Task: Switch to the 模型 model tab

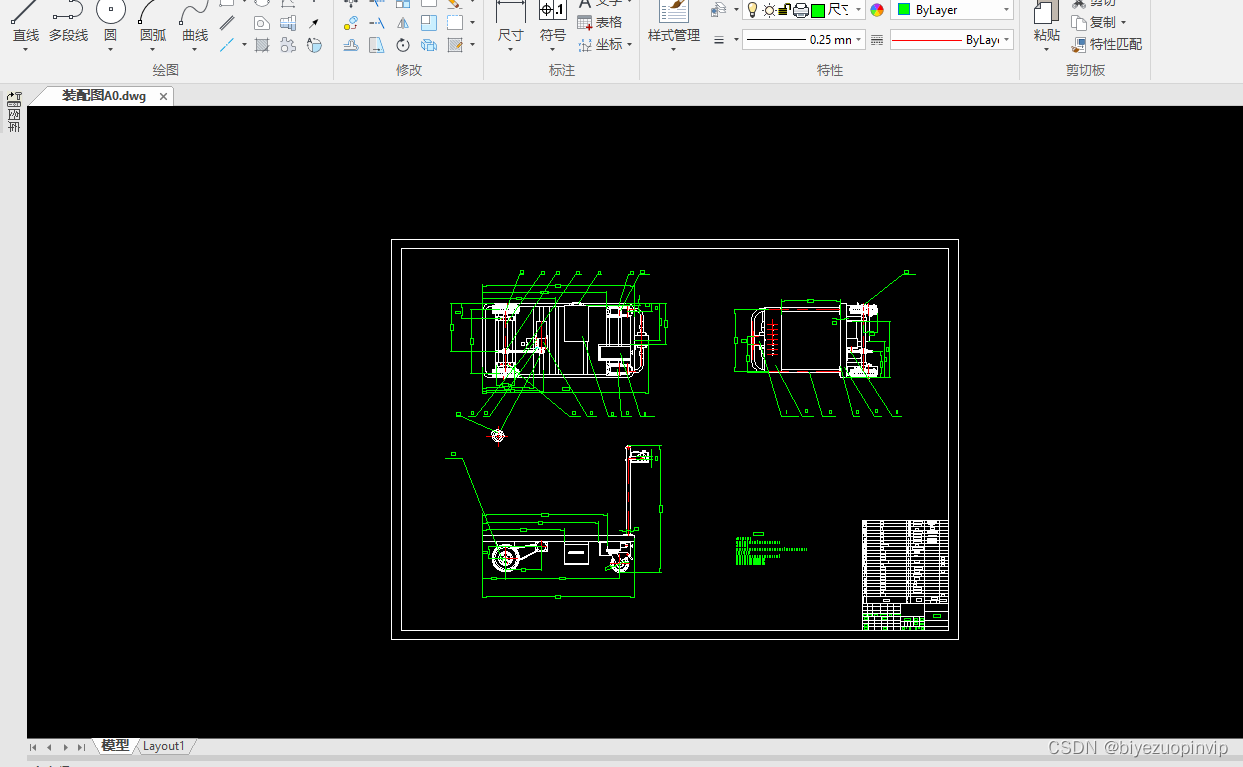Action: click(x=115, y=746)
